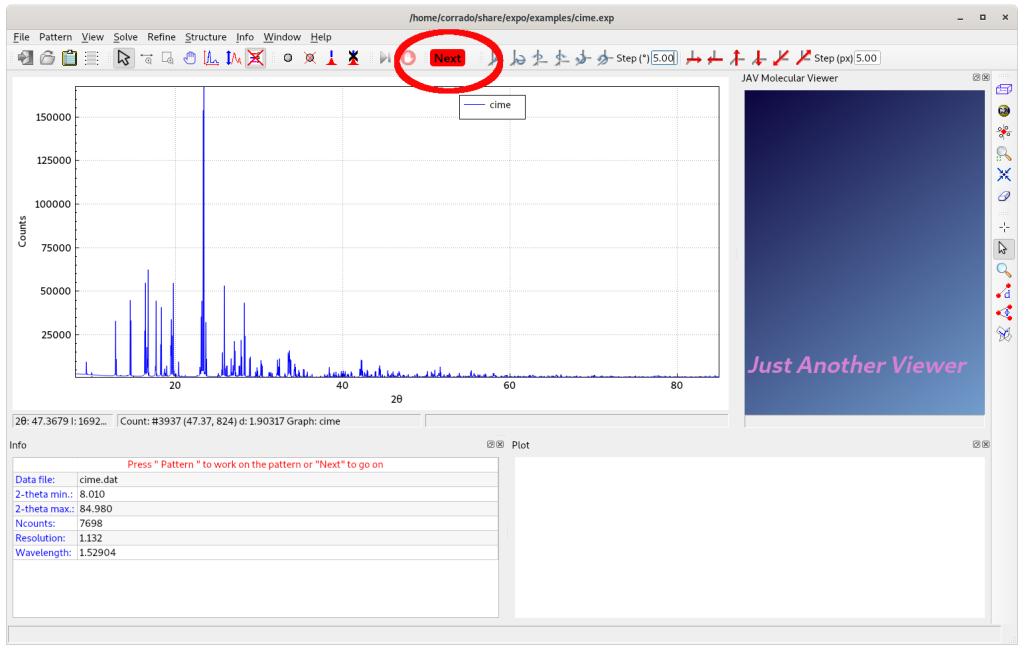
Task: Click the red Next button
Action: pos(447,58)
